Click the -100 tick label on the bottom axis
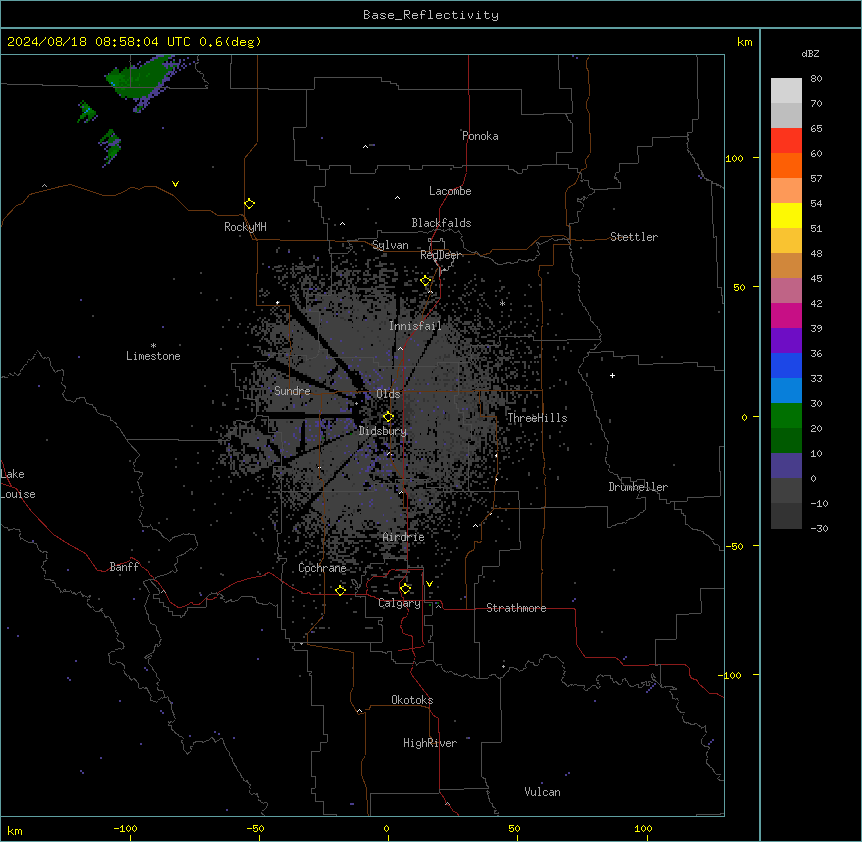Viewport: 862px width, 842px height. tap(125, 828)
